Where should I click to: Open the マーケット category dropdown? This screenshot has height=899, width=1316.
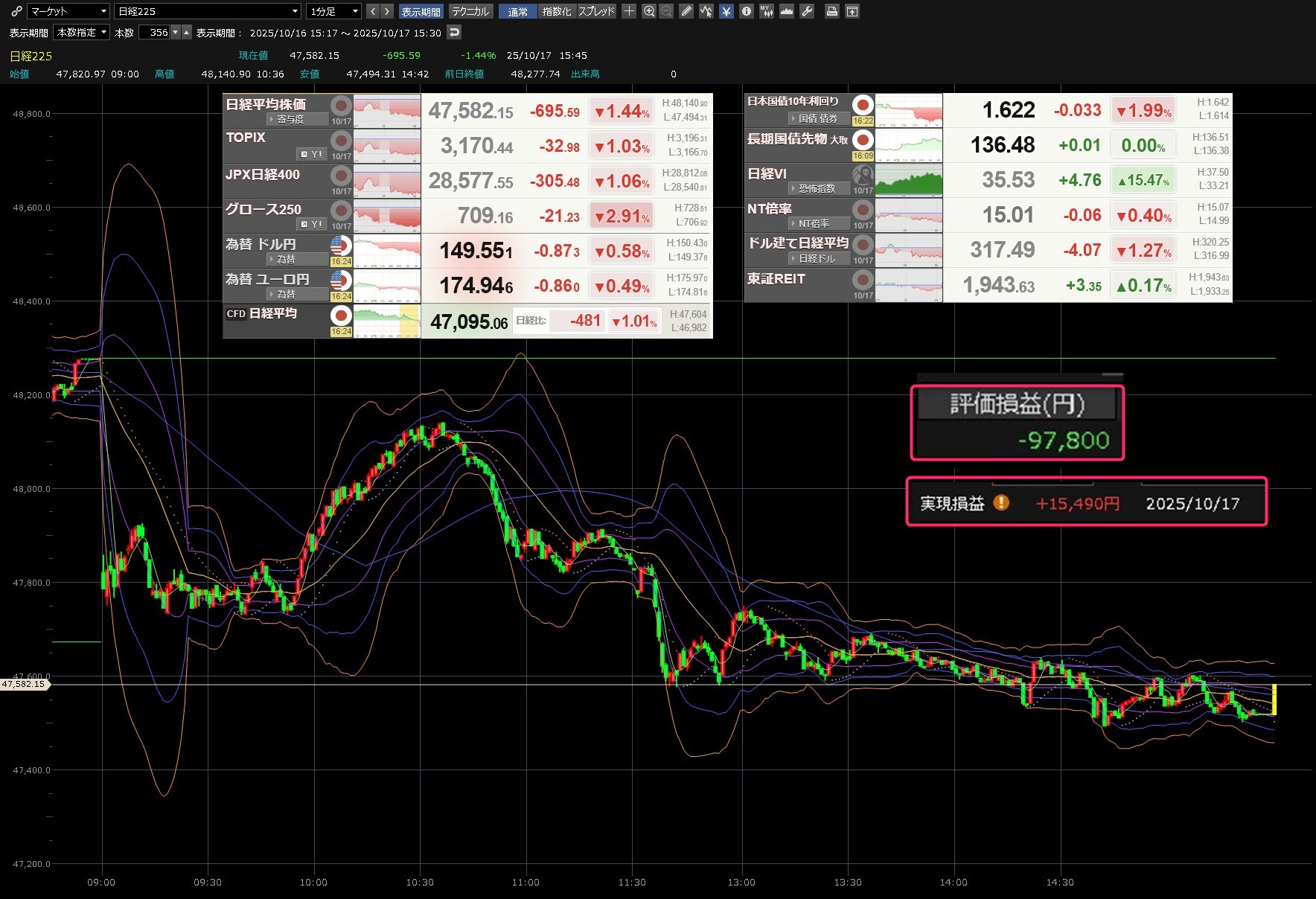click(68, 11)
